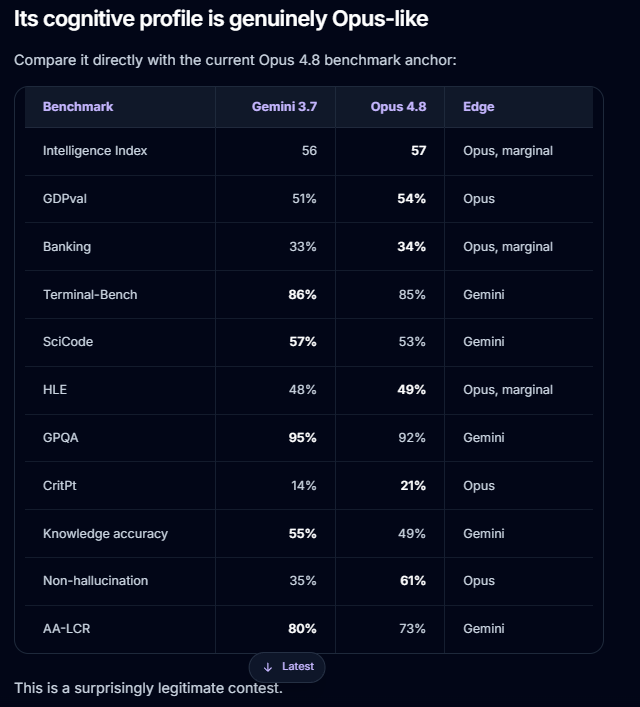
Task: Jump to Latest message button
Action: 287,667
